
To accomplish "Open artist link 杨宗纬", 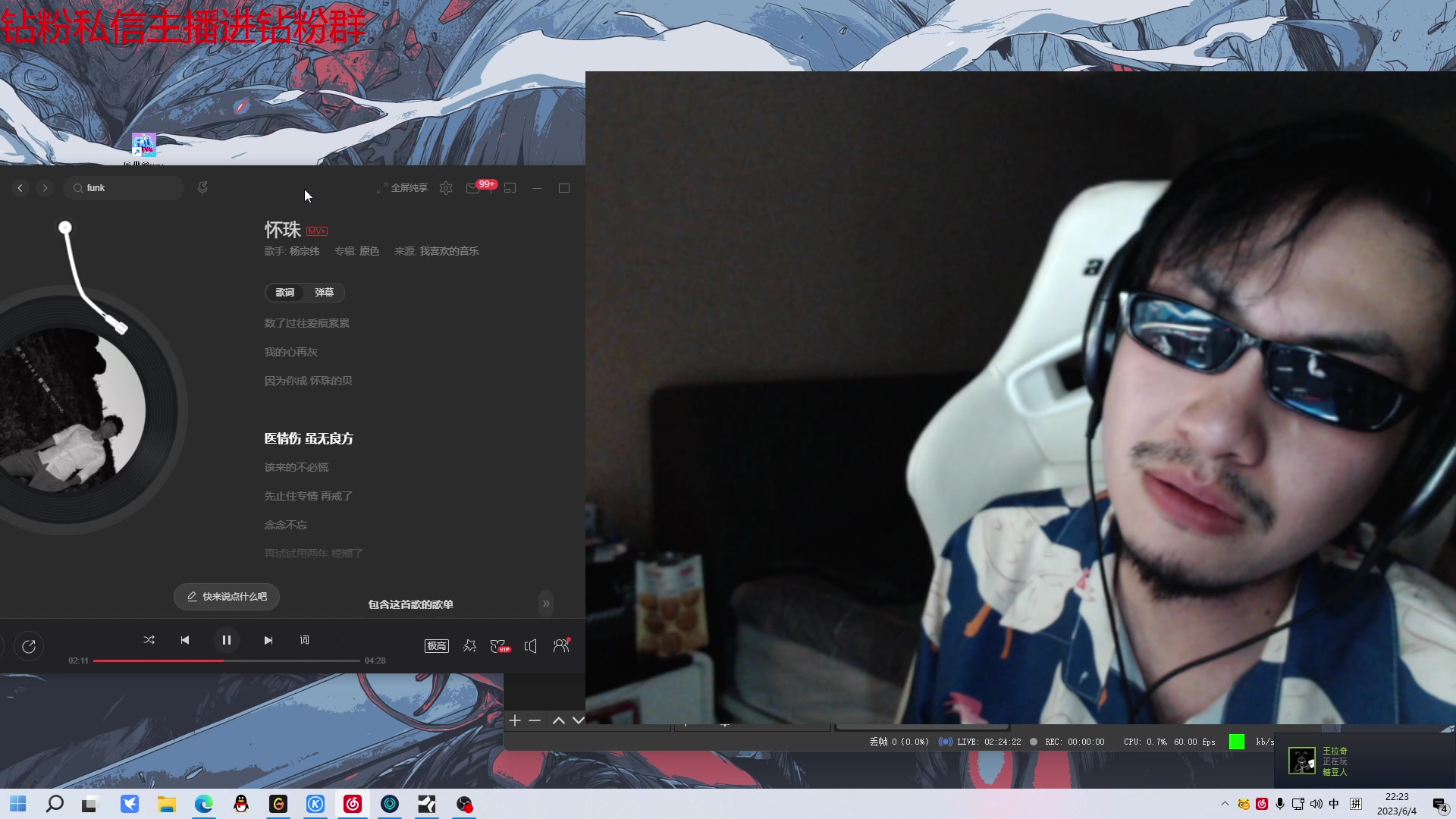I will click(304, 251).
